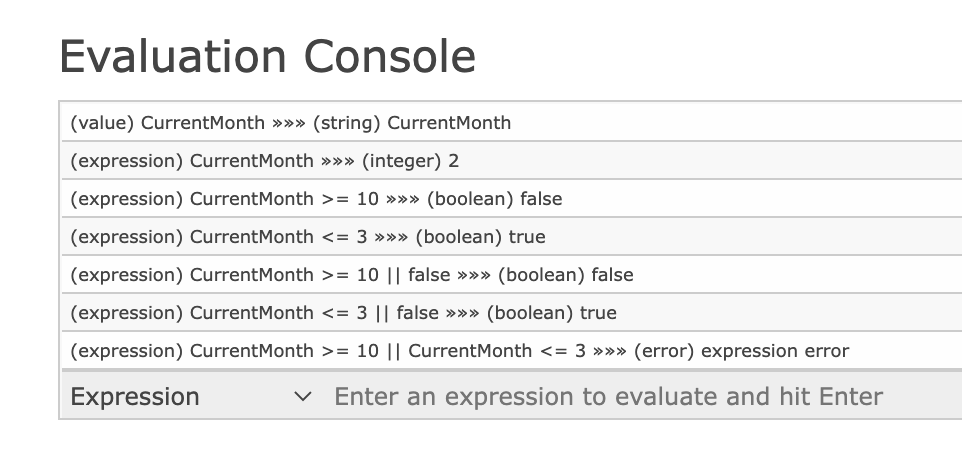Click the 'Expression' label in the selector

point(135,397)
